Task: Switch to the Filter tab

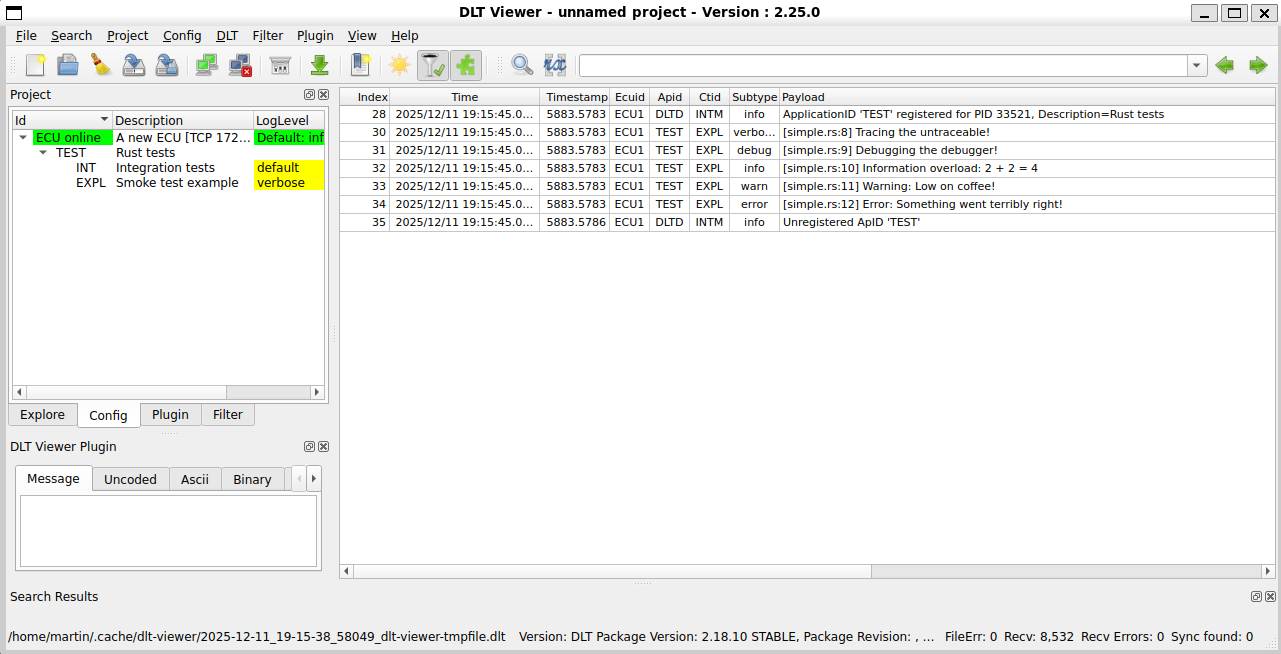Action: click(228, 415)
